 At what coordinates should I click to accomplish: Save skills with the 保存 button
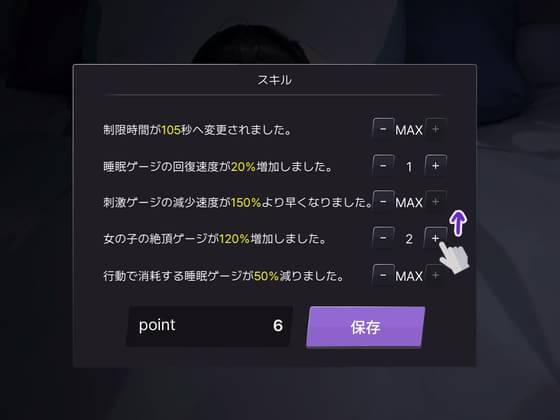coord(366,327)
